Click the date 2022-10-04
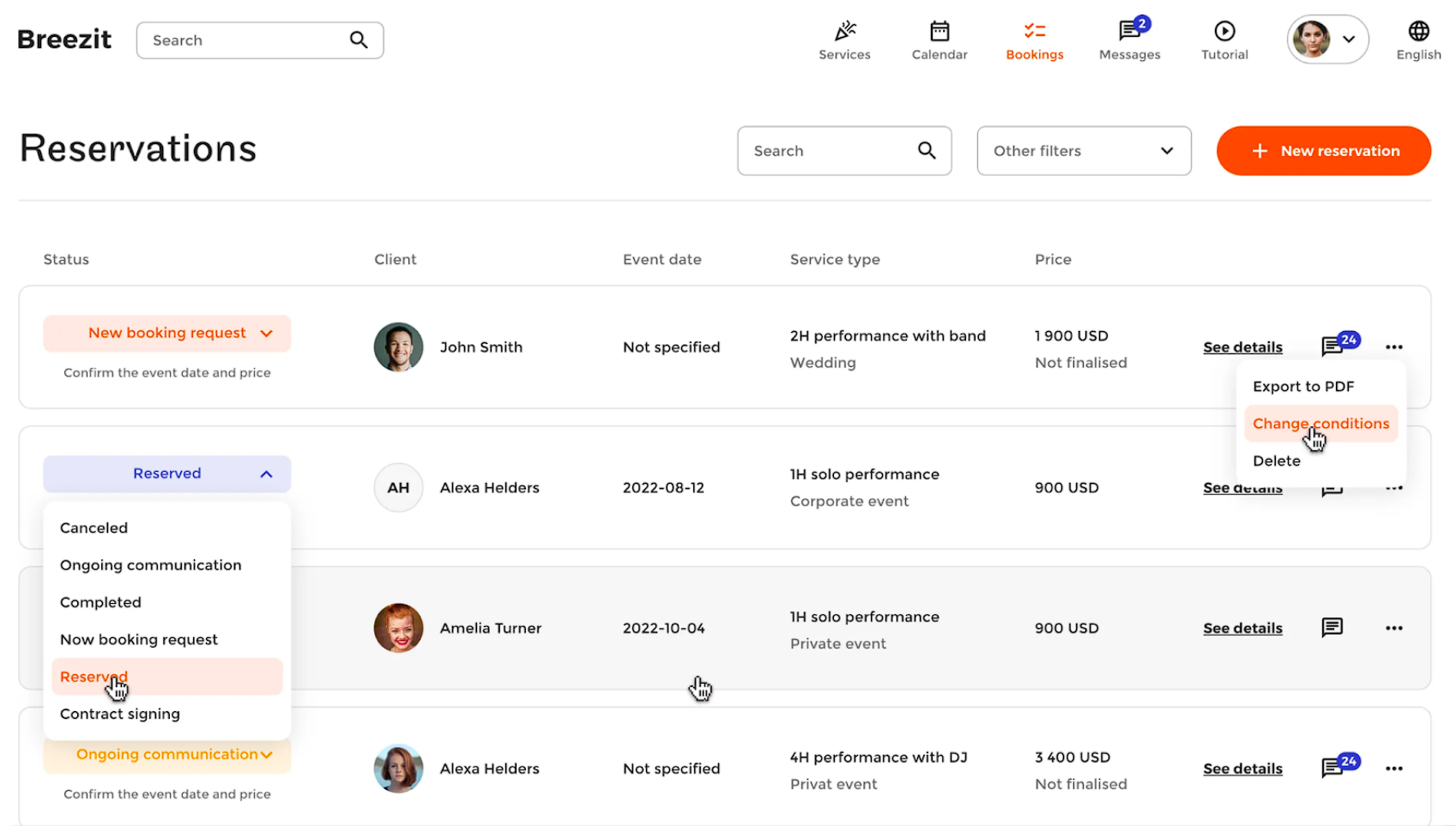 [663, 629]
